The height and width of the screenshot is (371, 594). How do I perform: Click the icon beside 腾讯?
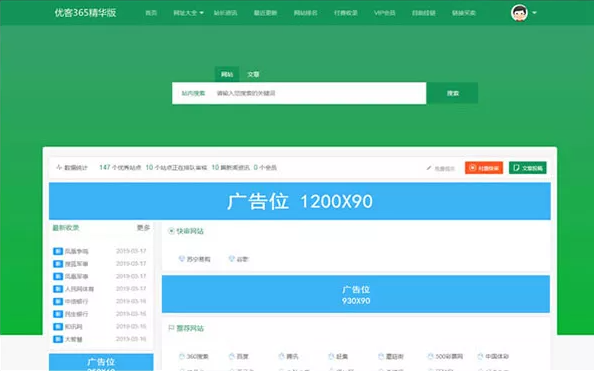click(281, 356)
